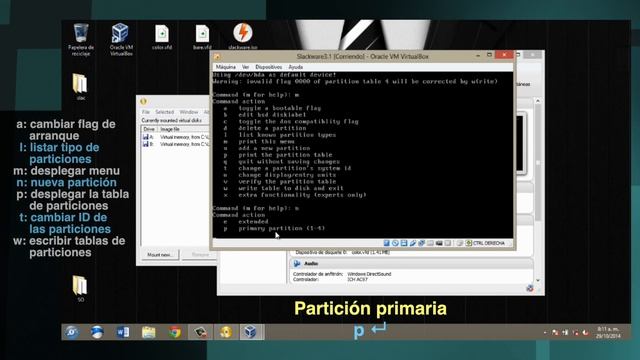Open the Oracle VM VirtualBox desktop icon
The height and width of the screenshot is (360, 640).
point(121,40)
